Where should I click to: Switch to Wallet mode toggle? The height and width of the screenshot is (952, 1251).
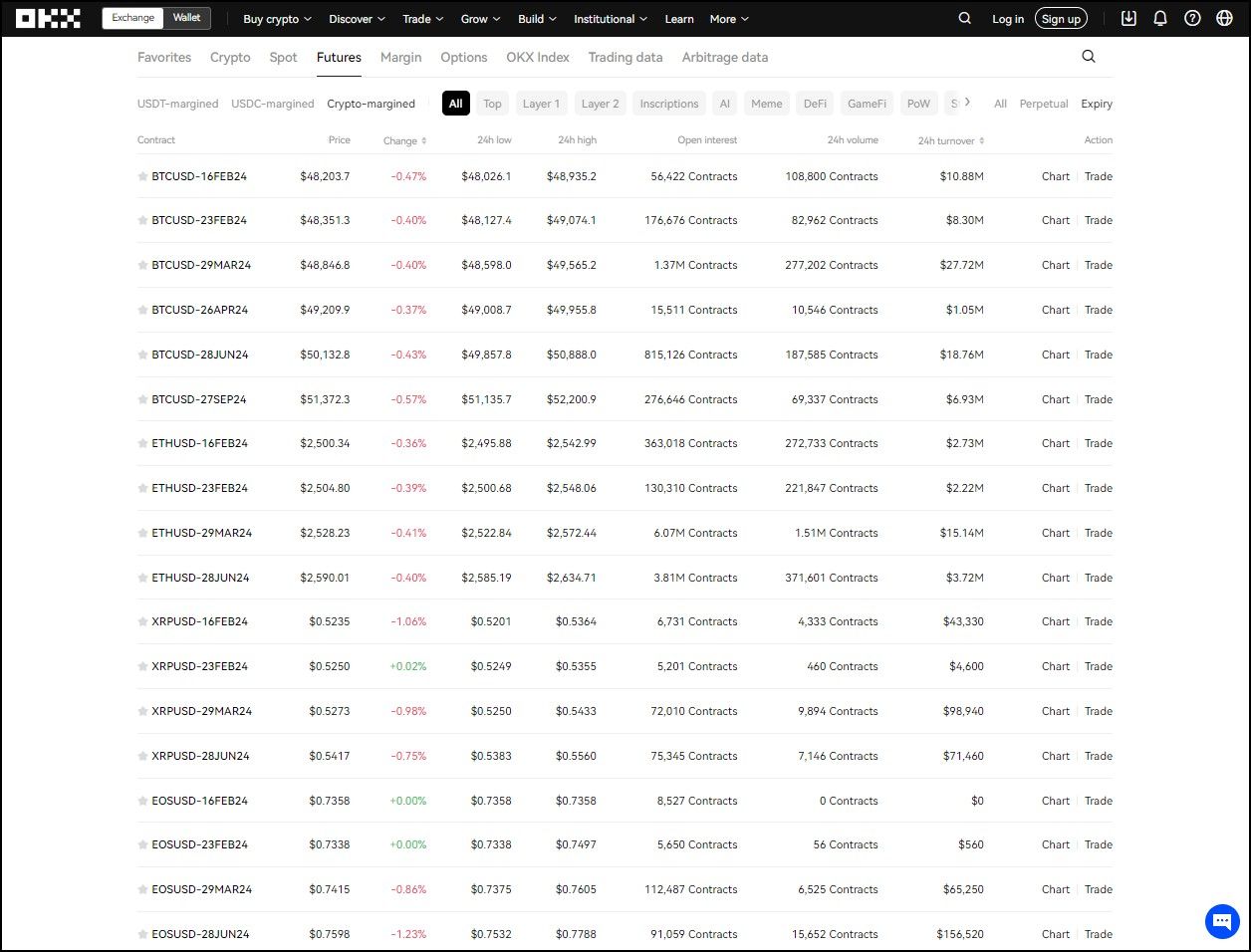pyautogui.click(x=186, y=18)
